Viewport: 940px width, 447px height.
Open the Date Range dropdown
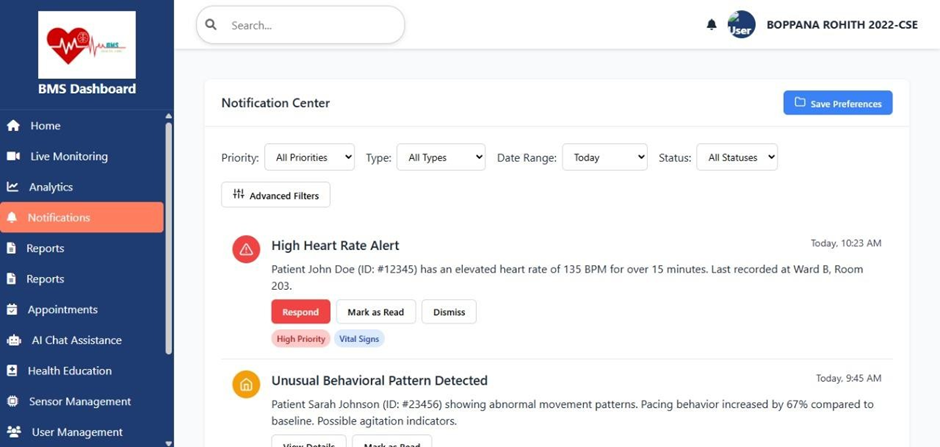click(x=604, y=157)
